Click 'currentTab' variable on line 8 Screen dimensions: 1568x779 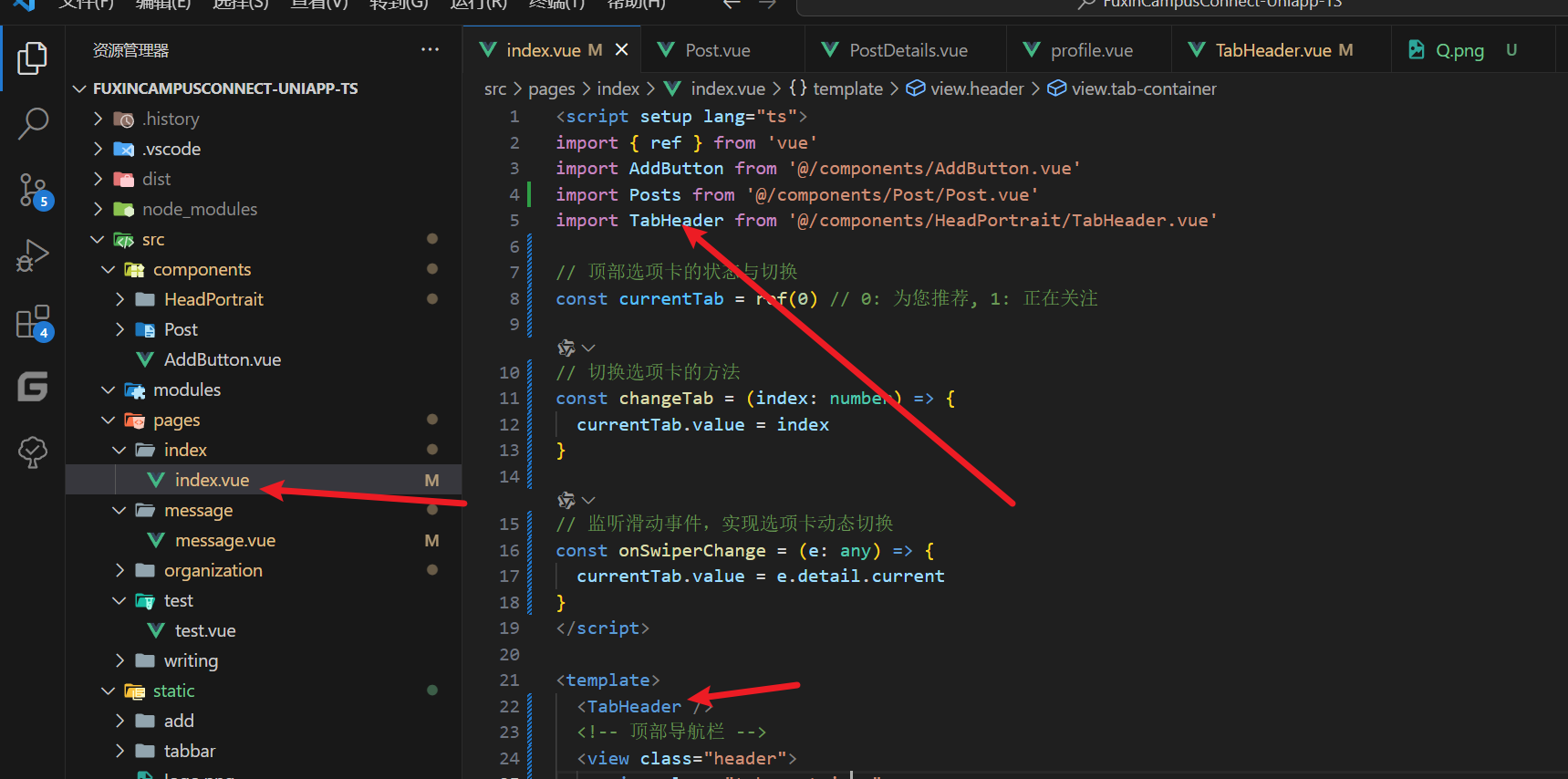pos(671,299)
